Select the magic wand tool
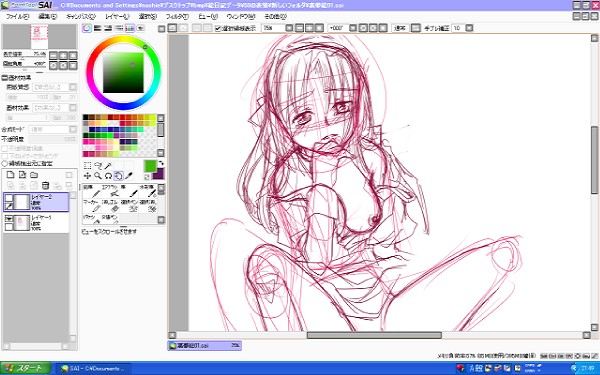Screen dimensions: 600x375 click(108, 165)
